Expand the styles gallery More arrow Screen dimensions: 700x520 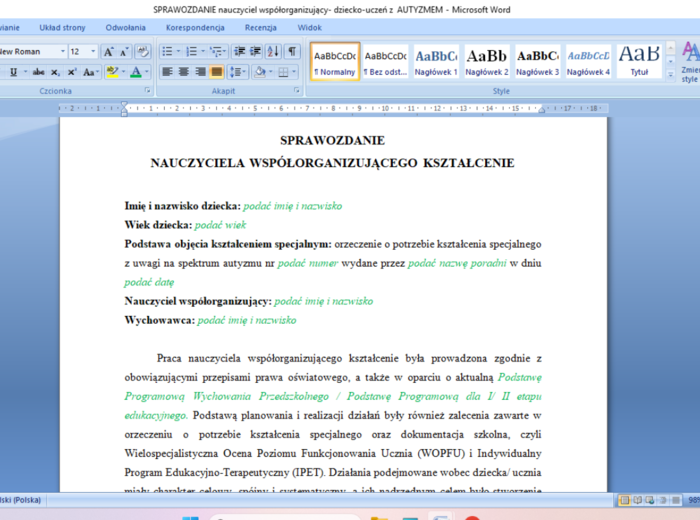pyautogui.click(x=670, y=75)
